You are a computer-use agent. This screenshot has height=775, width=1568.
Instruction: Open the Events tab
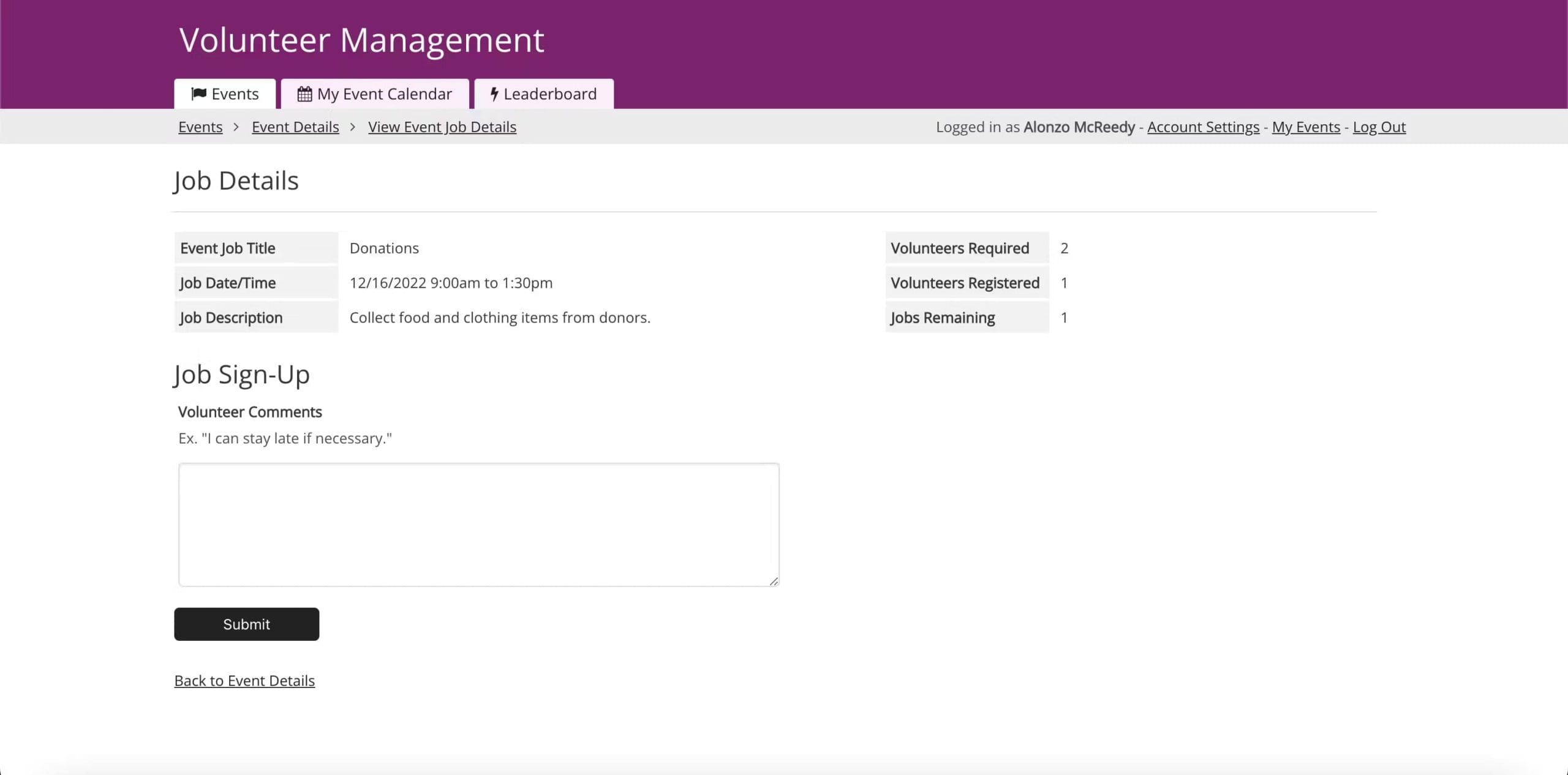pyautogui.click(x=225, y=94)
